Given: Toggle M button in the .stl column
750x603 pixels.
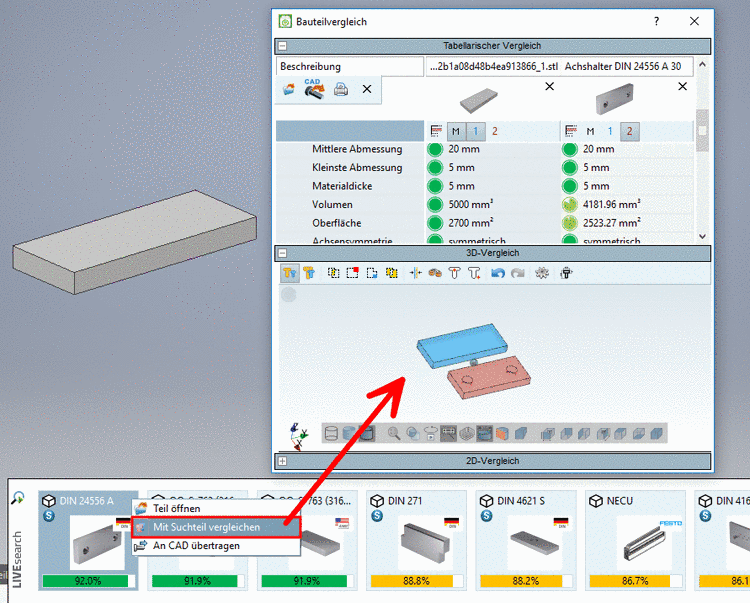Looking at the screenshot, I should tap(456, 131).
